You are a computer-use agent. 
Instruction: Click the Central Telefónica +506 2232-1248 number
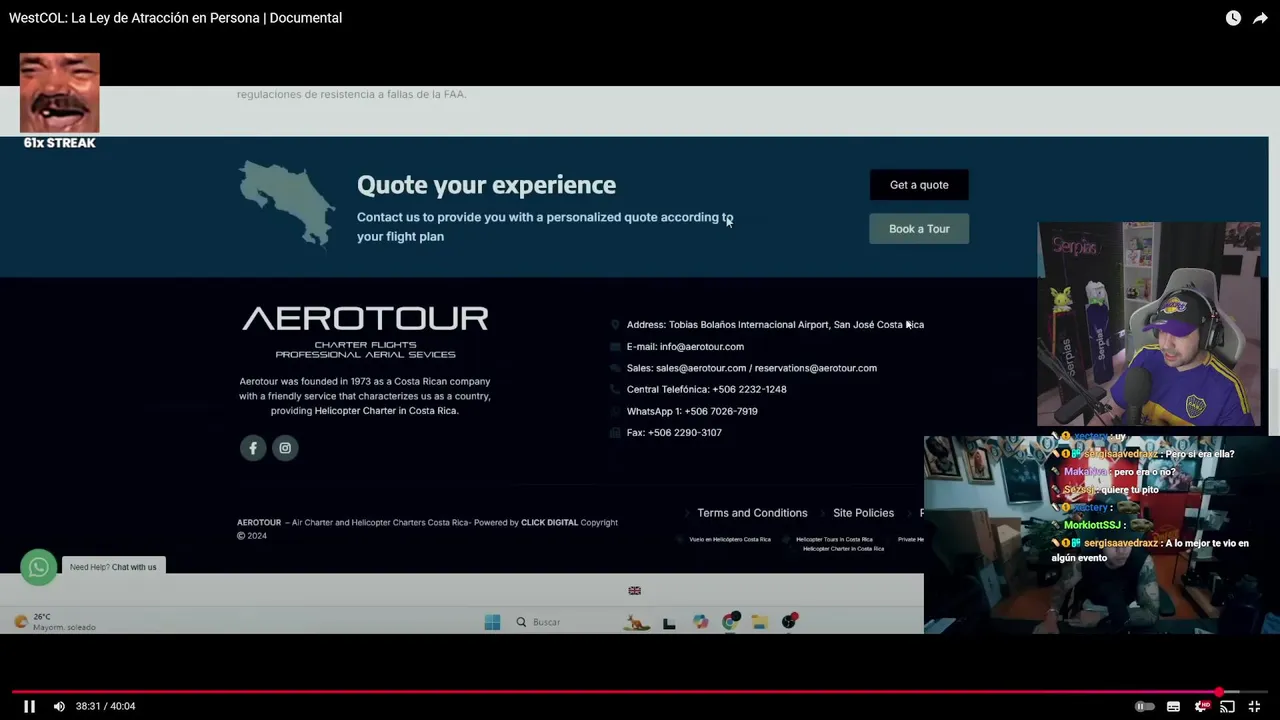tap(707, 390)
